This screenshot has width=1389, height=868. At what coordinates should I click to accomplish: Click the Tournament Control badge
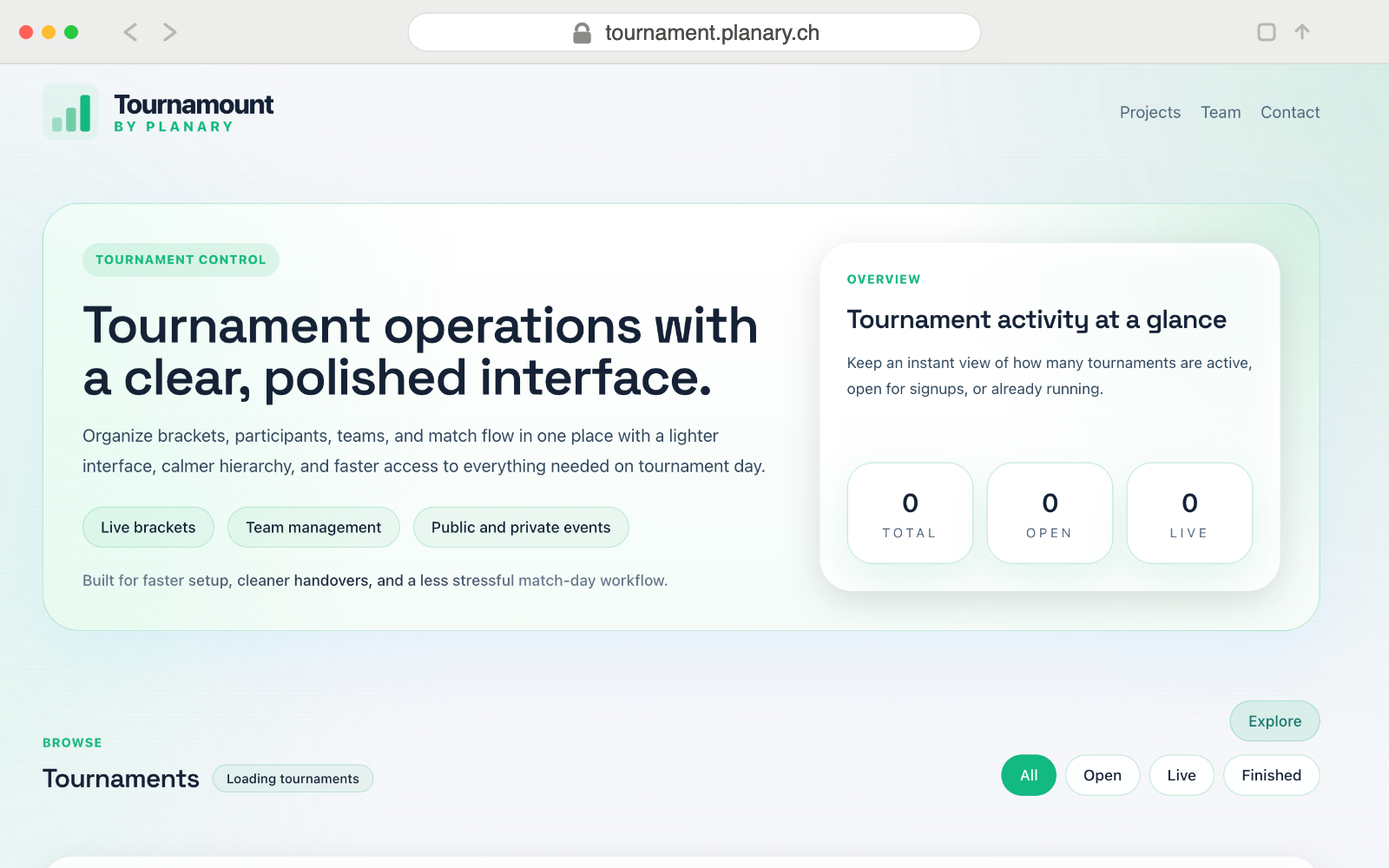point(181,260)
